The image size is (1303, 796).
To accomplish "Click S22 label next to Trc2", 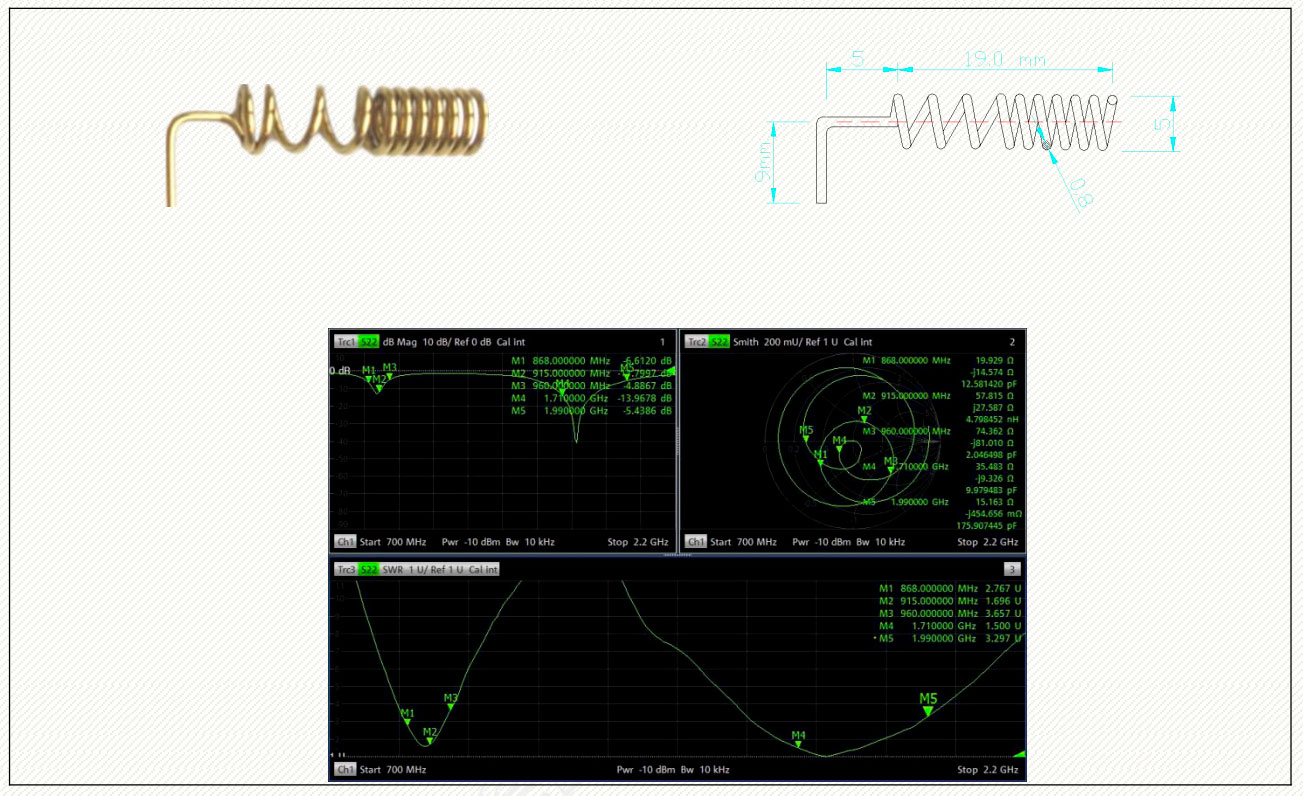I will pyautogui.click(x=719, y=342).
